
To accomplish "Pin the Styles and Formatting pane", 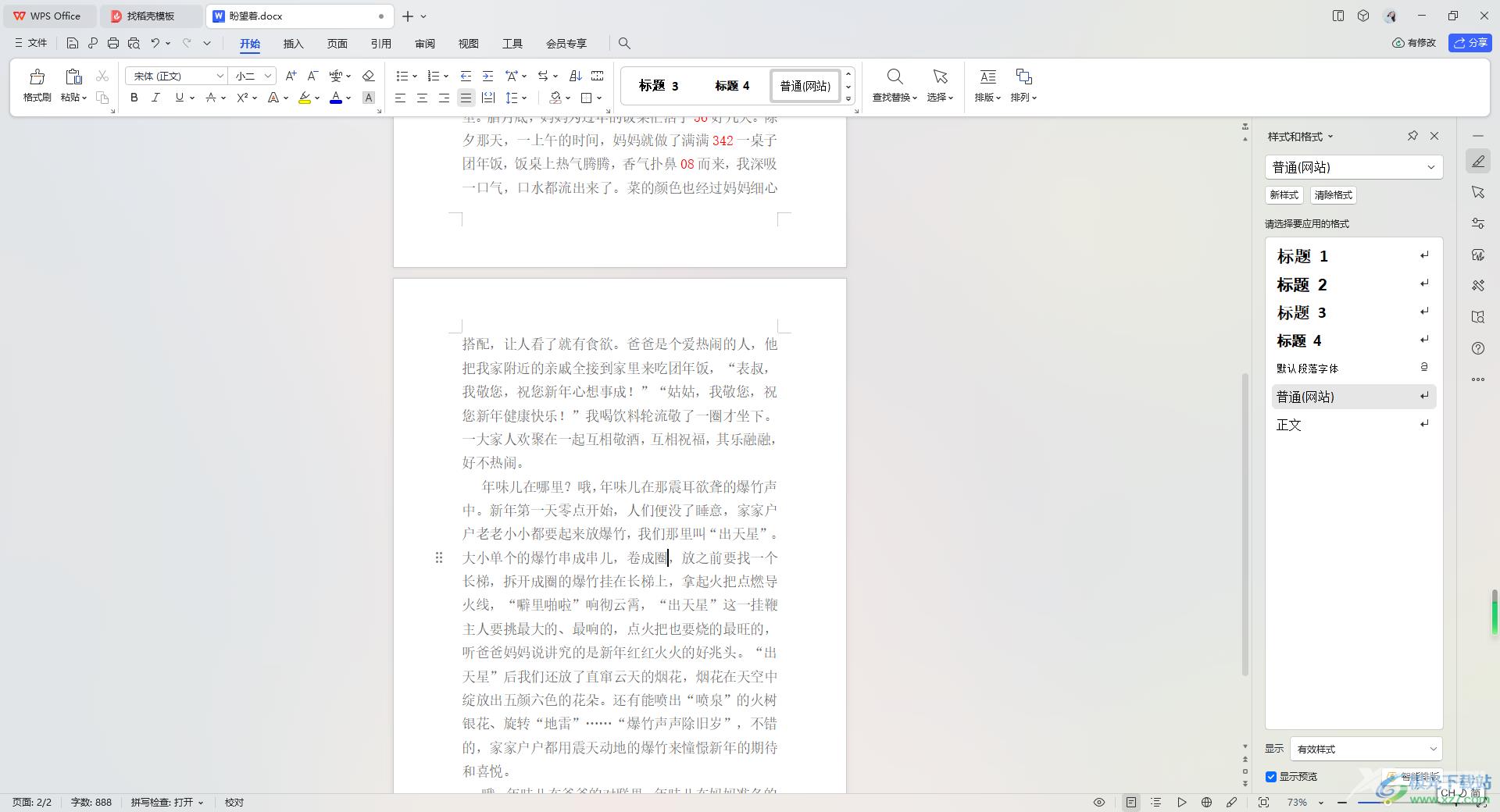I will [x=1412, y=136].
